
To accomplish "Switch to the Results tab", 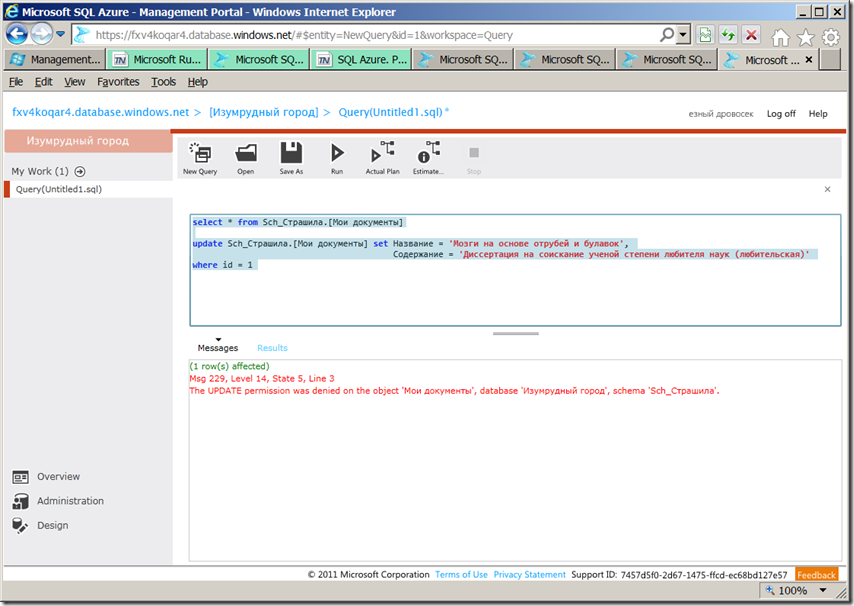I will (x=272, y=348).
